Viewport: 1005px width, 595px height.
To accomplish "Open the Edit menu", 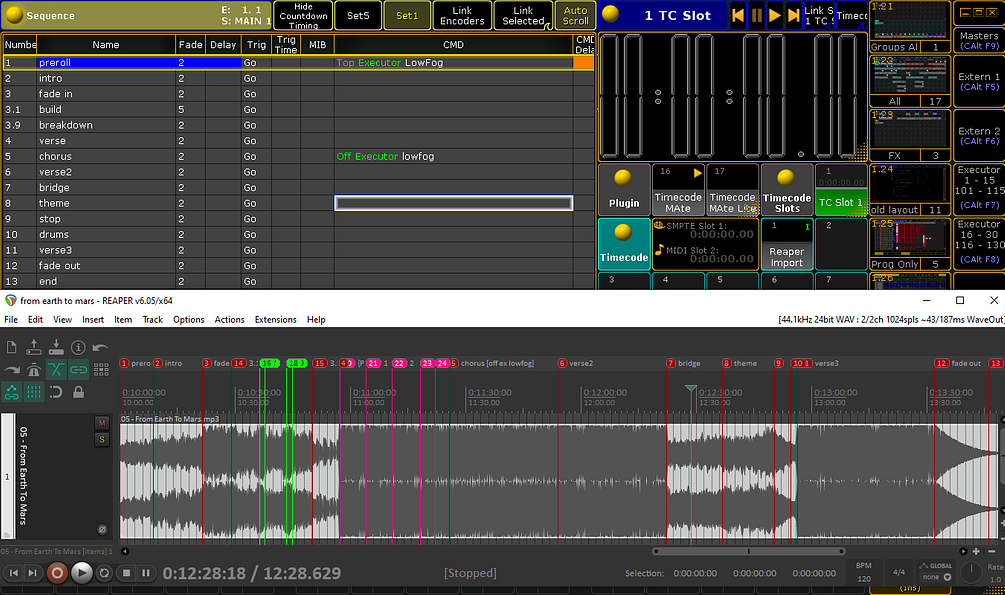I will point(35,319).
